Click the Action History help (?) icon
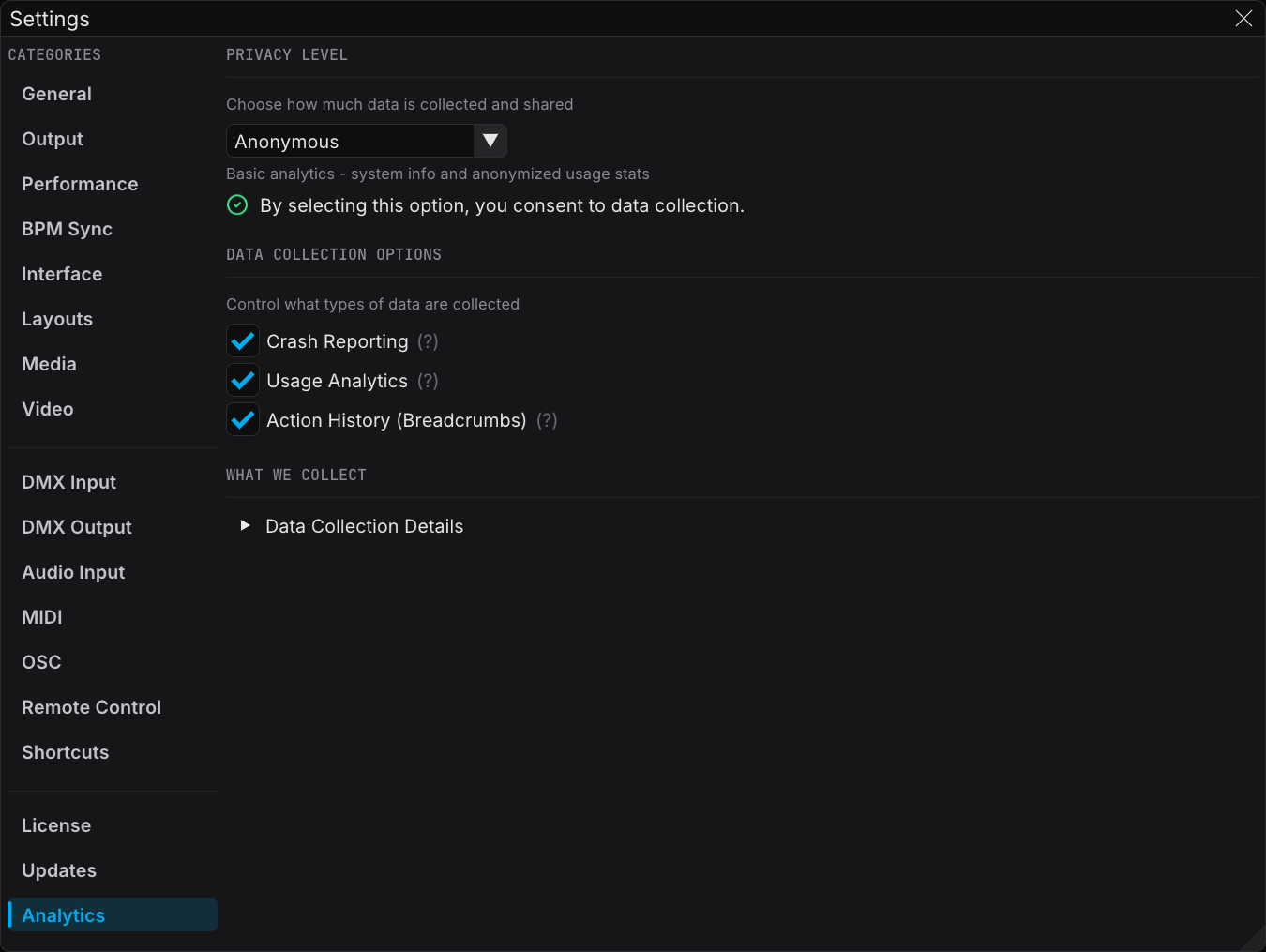This screenshot has width=1266, height=952. 547,420
